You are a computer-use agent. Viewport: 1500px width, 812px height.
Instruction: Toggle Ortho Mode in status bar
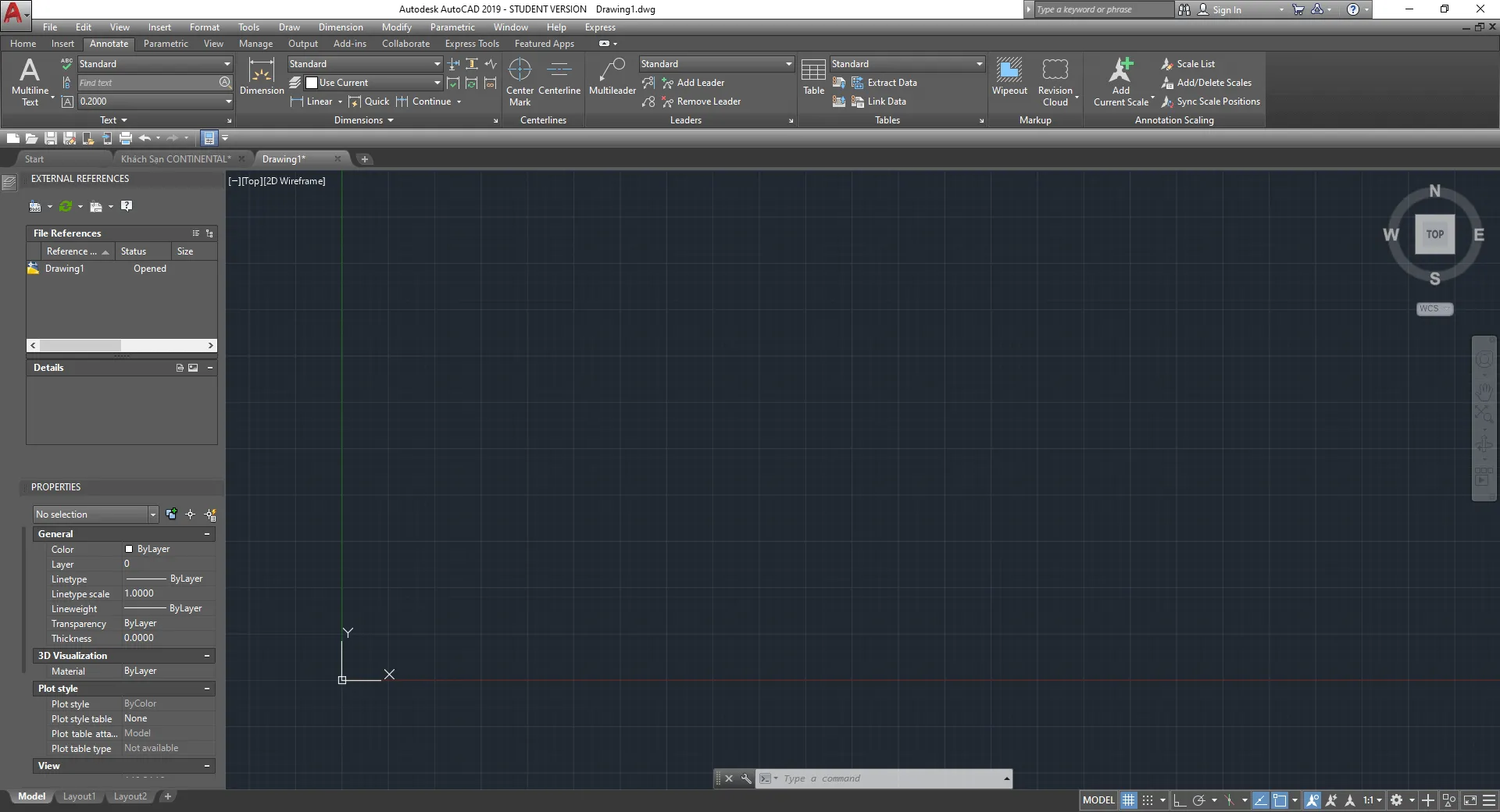(x=1180, y=800)
